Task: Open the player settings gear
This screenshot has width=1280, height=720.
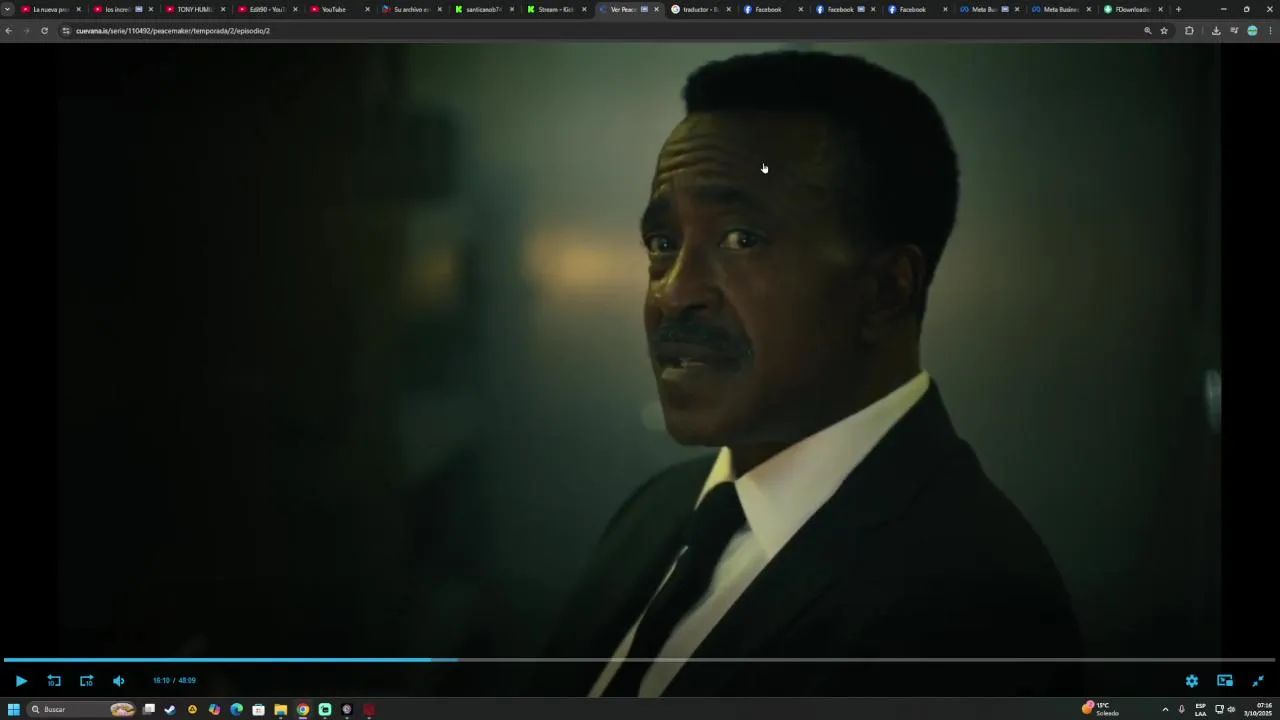Action: (x=1192, y=681)
